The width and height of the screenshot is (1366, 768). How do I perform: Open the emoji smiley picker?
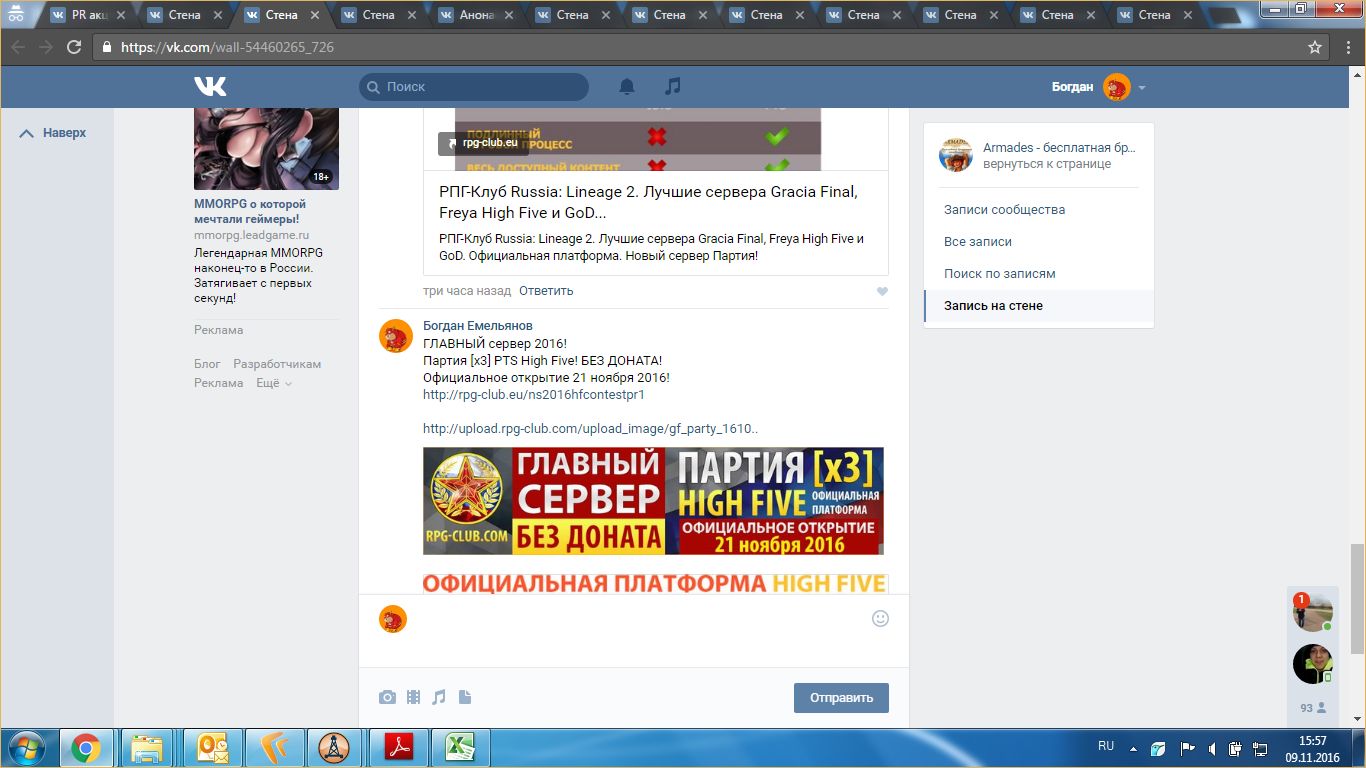(880, 618)
